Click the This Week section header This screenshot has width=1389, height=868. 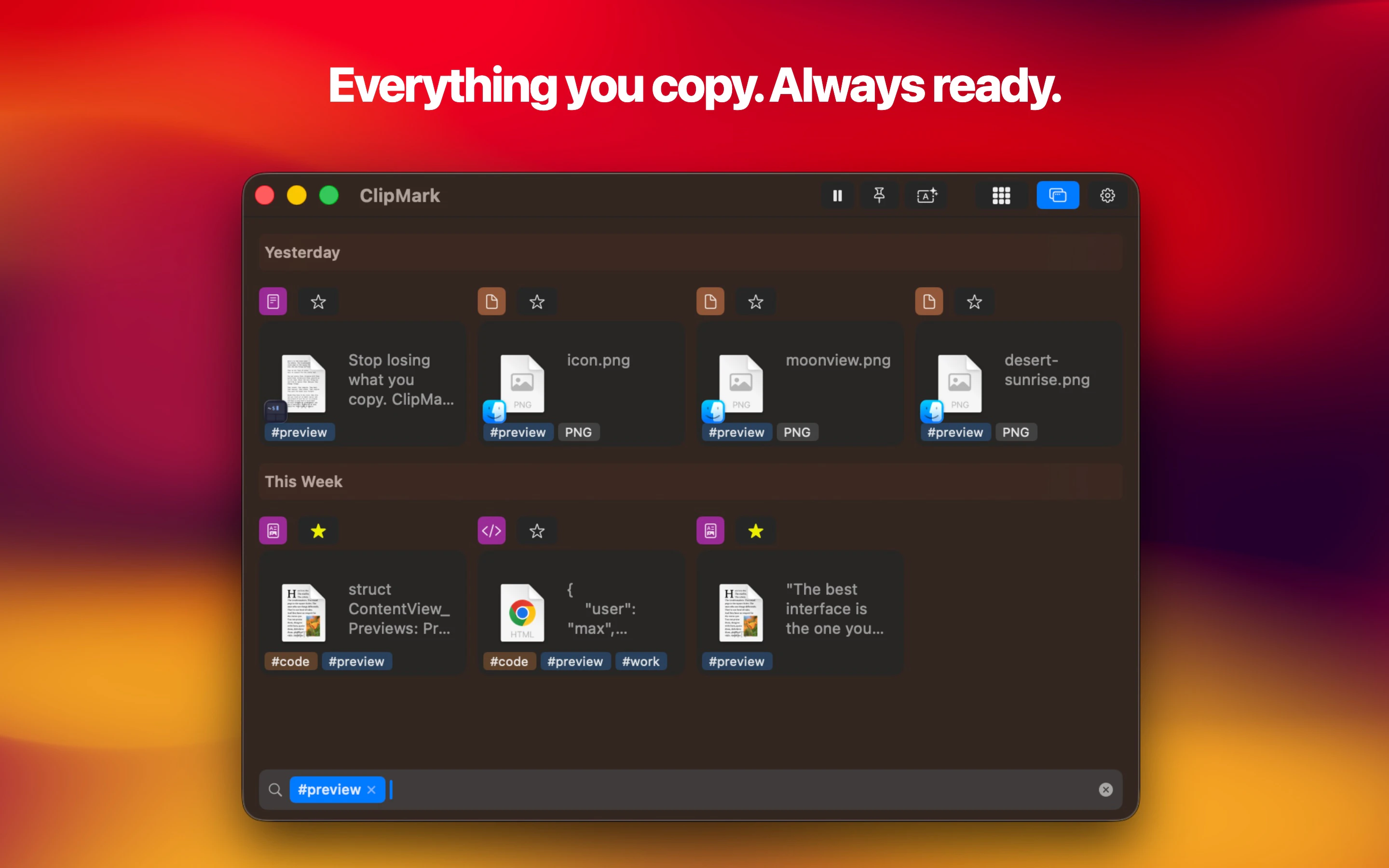tap(304, 482)
